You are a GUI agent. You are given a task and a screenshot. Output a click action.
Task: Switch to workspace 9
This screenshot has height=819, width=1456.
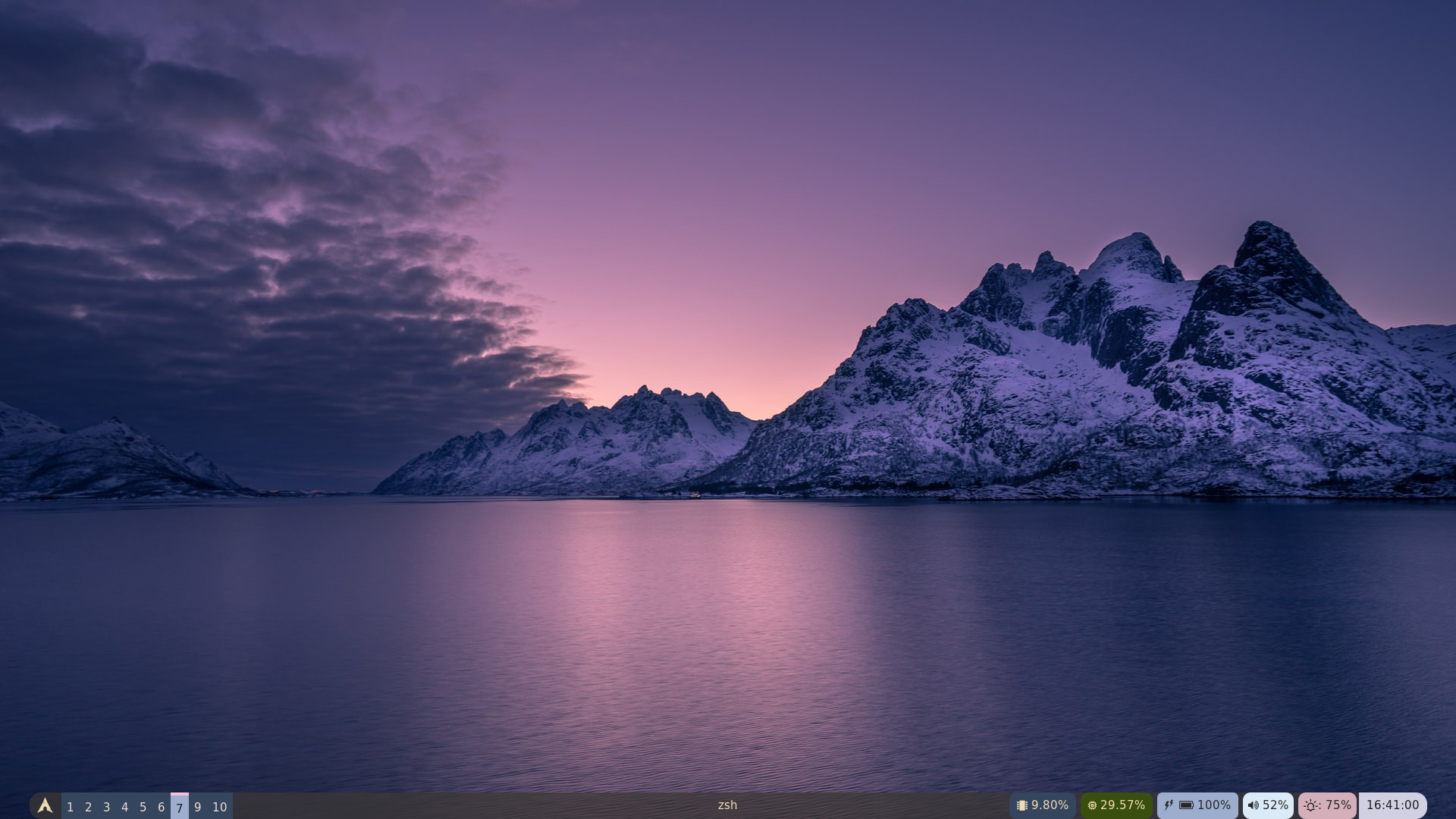pyautogui.click(x=197, y=807)
